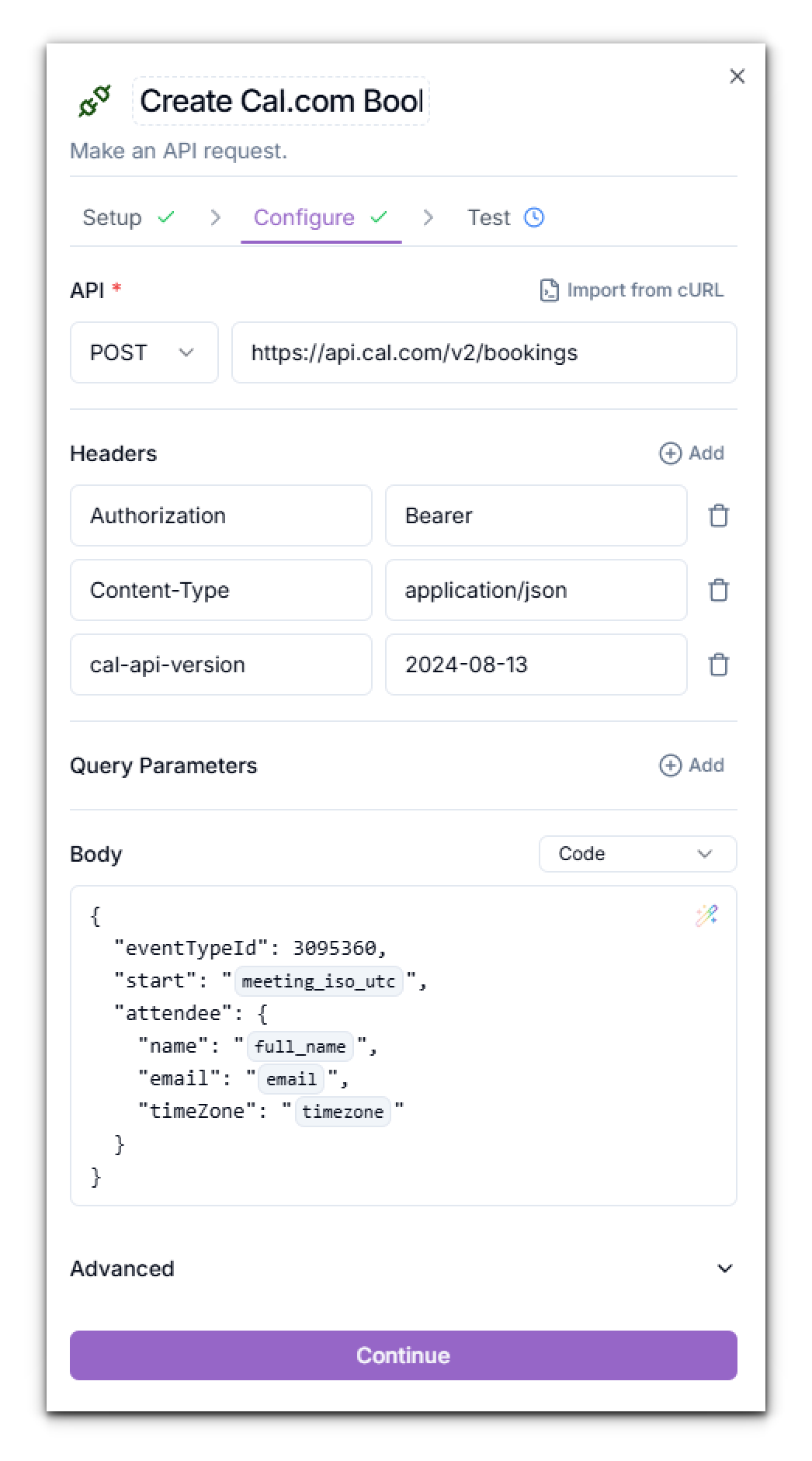Click the plus icon for Headers Add

pos(670,453)
